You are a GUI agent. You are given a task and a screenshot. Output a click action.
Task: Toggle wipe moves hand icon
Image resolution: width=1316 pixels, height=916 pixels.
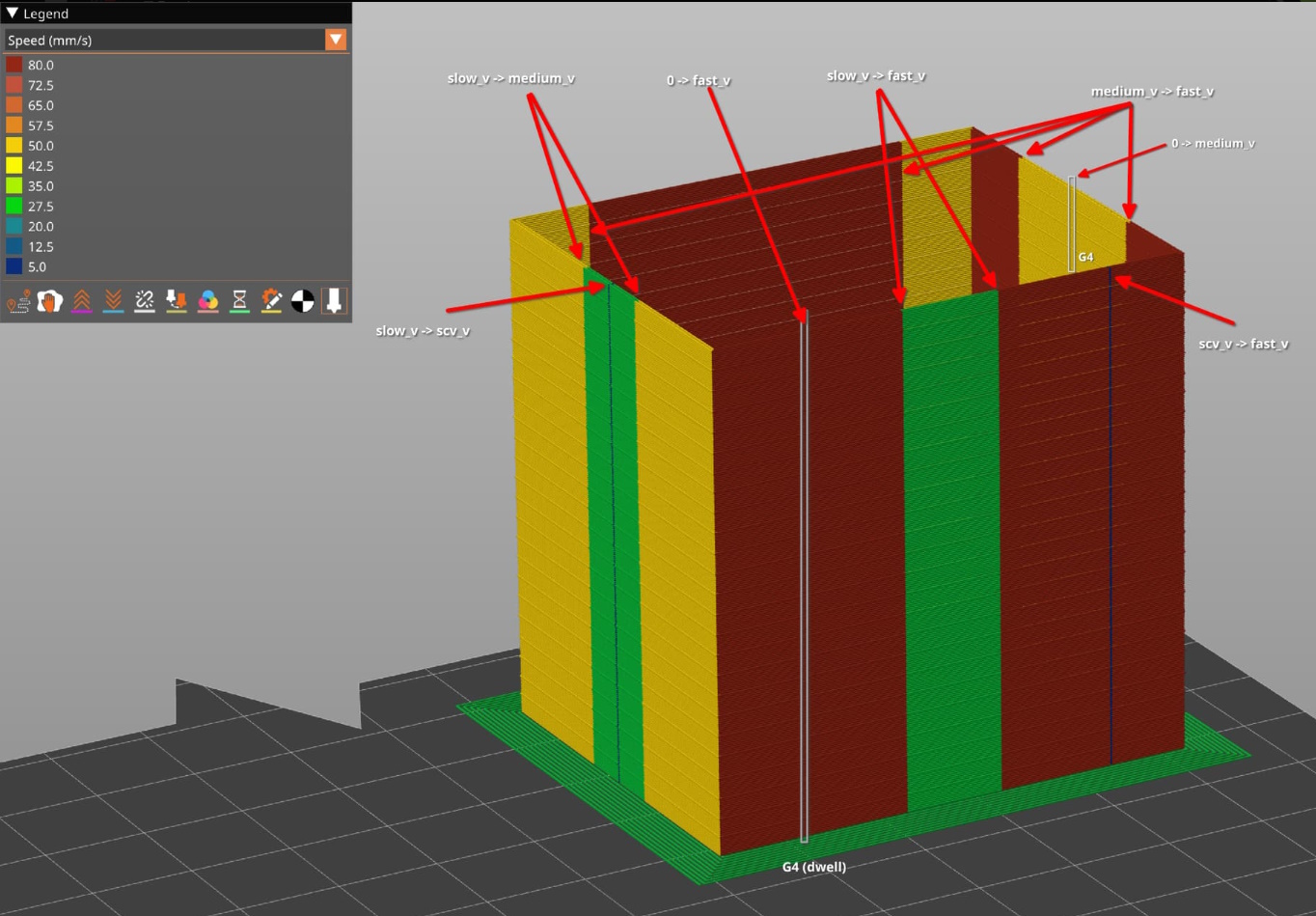tap(50, 301)
